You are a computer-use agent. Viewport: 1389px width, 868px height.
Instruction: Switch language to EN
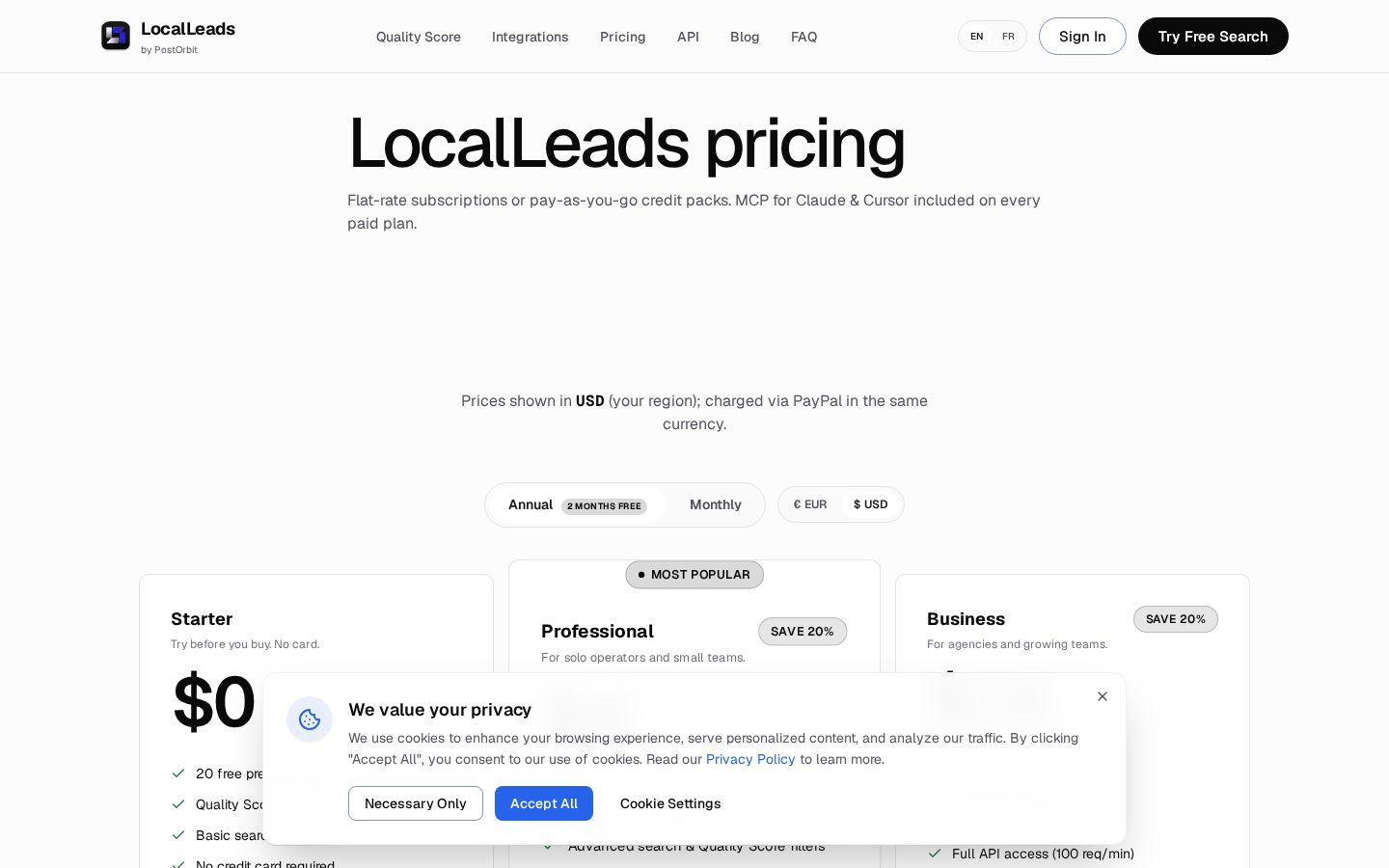pos(977,37)
